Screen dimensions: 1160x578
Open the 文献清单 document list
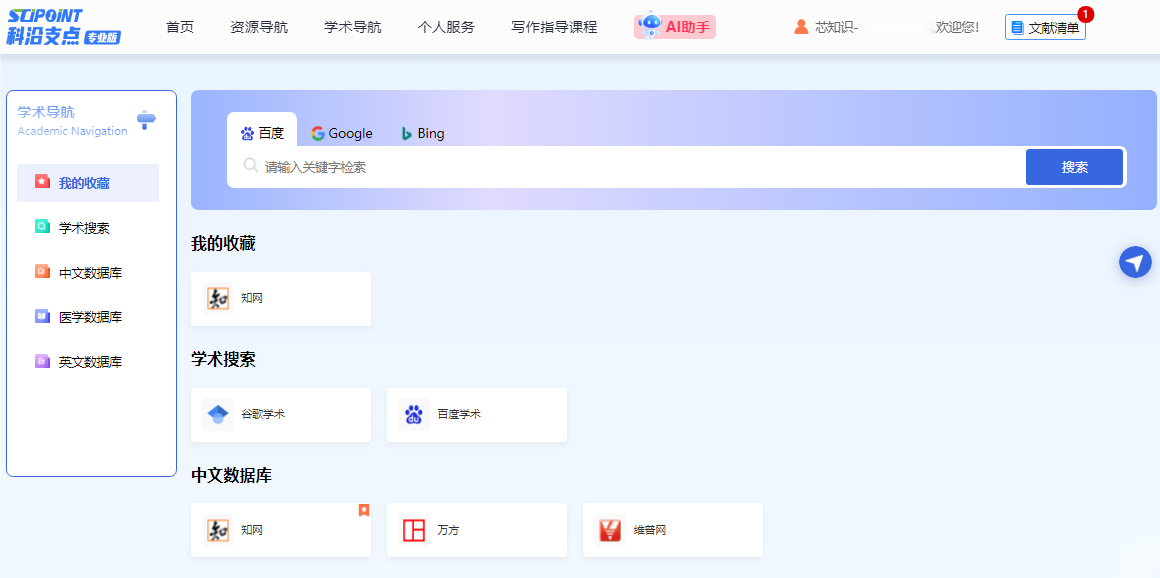(x=1045, y=28)
